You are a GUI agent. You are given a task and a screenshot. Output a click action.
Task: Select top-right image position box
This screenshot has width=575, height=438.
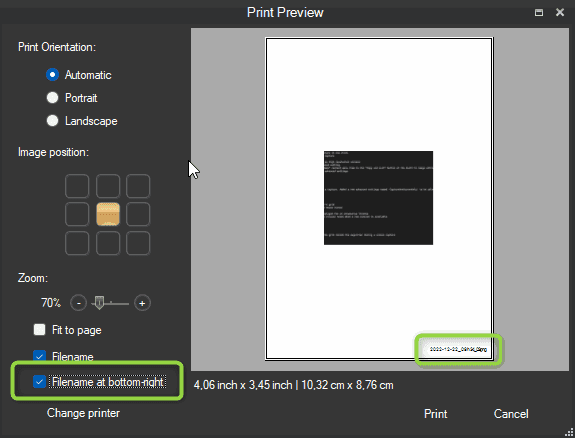coord(138,186)
